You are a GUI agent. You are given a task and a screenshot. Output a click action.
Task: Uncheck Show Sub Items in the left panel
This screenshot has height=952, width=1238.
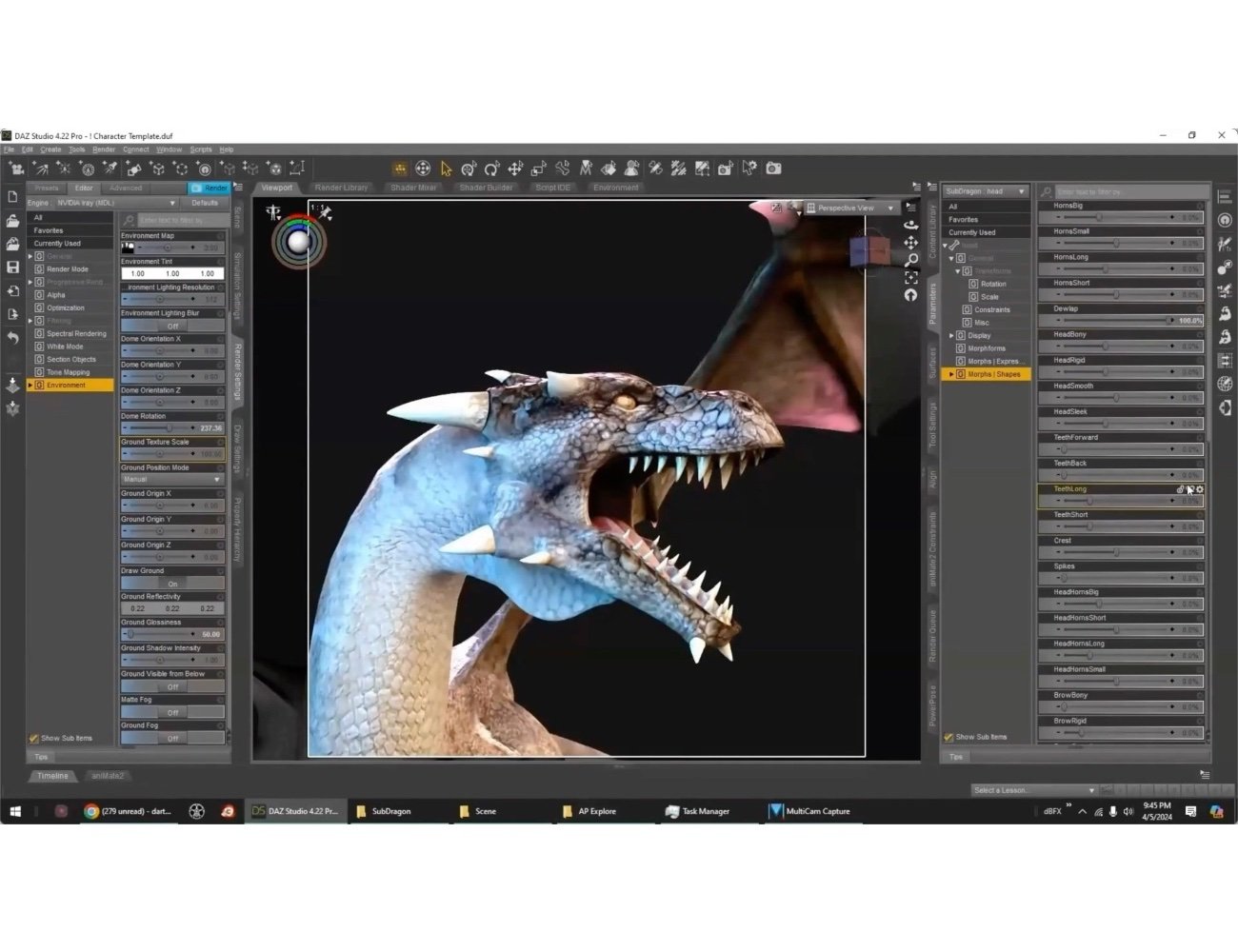point(33,738)
